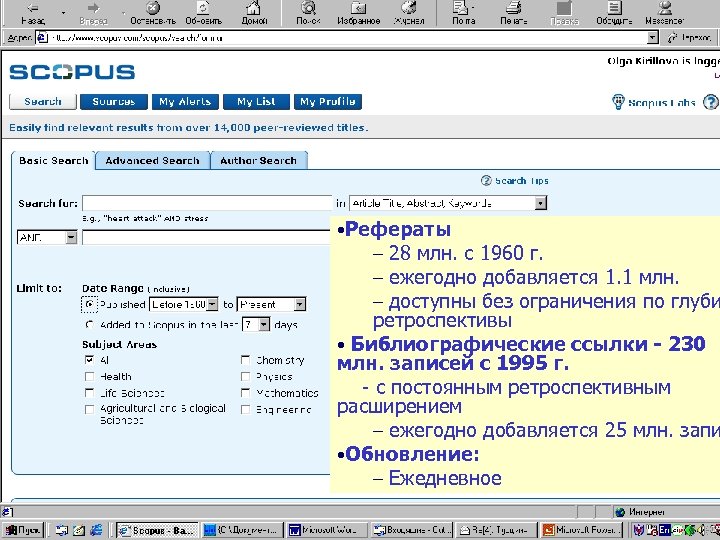720x540 pixels.
Task: Switch to the Author Search tab
Action: (259, 161)
